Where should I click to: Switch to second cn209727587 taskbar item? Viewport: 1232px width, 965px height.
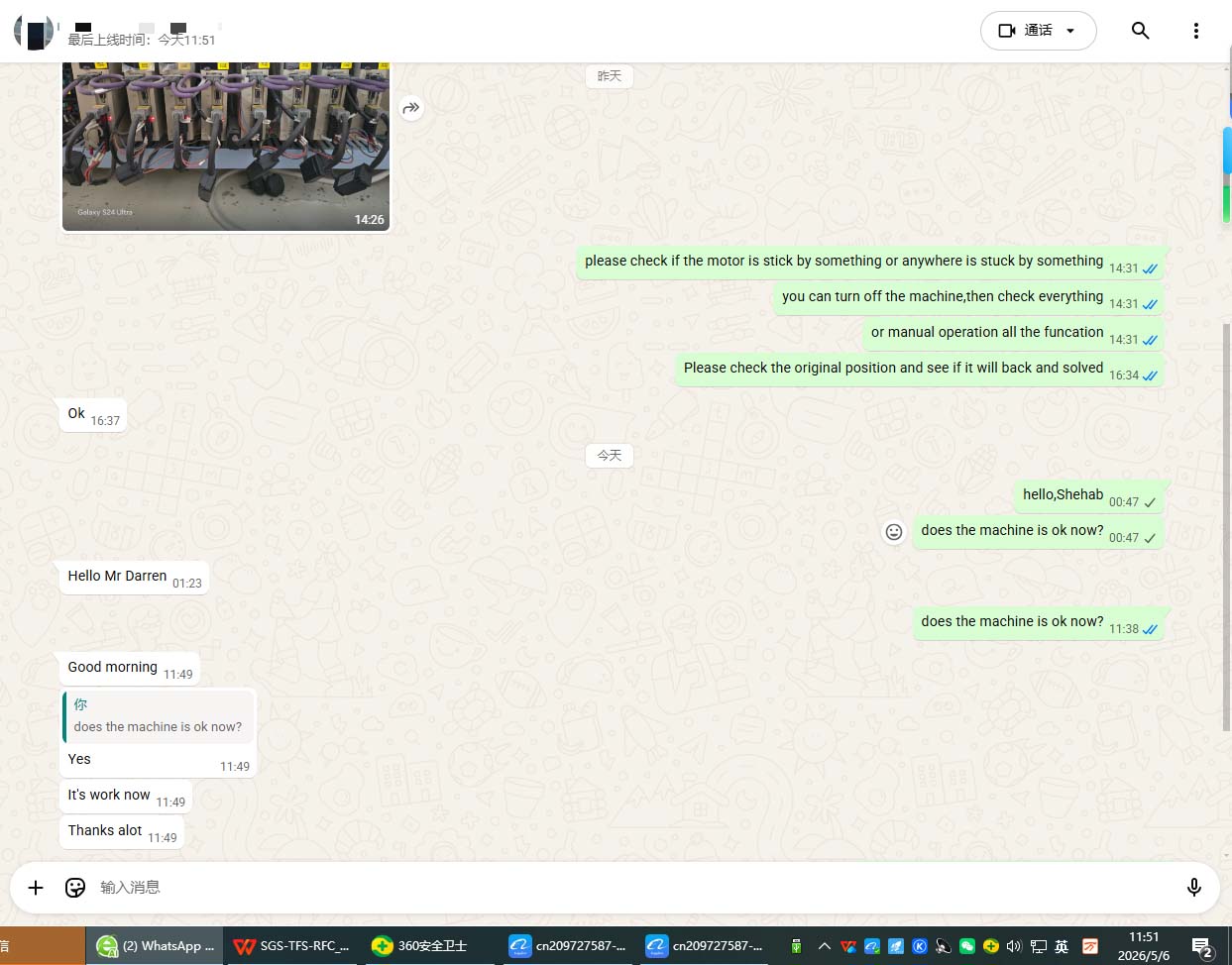(704, 946)
